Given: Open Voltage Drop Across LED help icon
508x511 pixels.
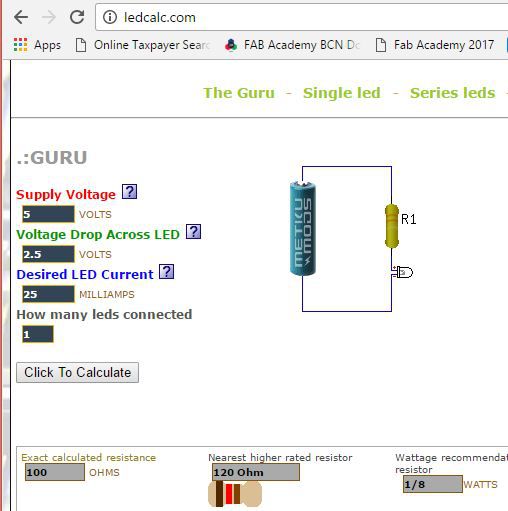Looking at the screenshot, I should (193, 232).
